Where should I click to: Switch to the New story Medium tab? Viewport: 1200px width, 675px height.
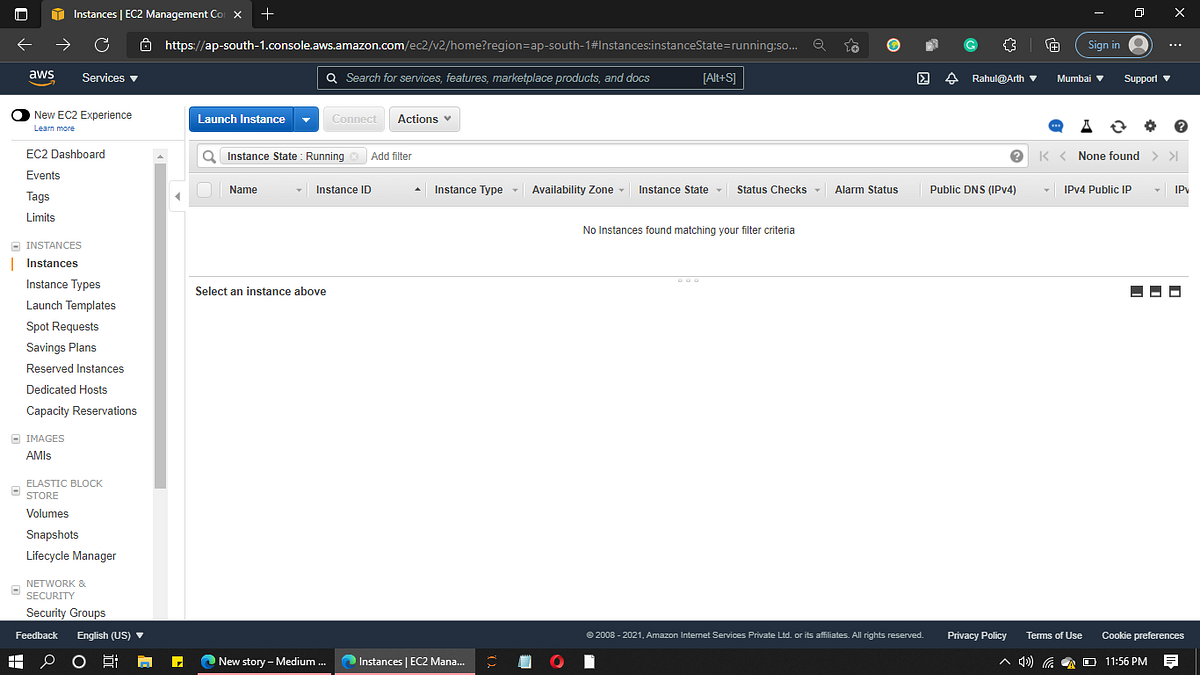point(264,661)
